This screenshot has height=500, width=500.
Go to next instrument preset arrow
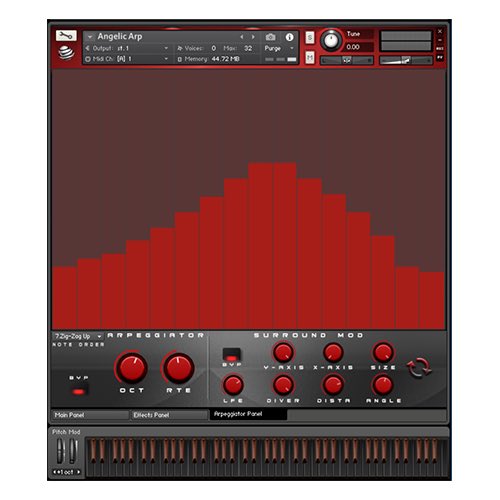tap(253, 37)
